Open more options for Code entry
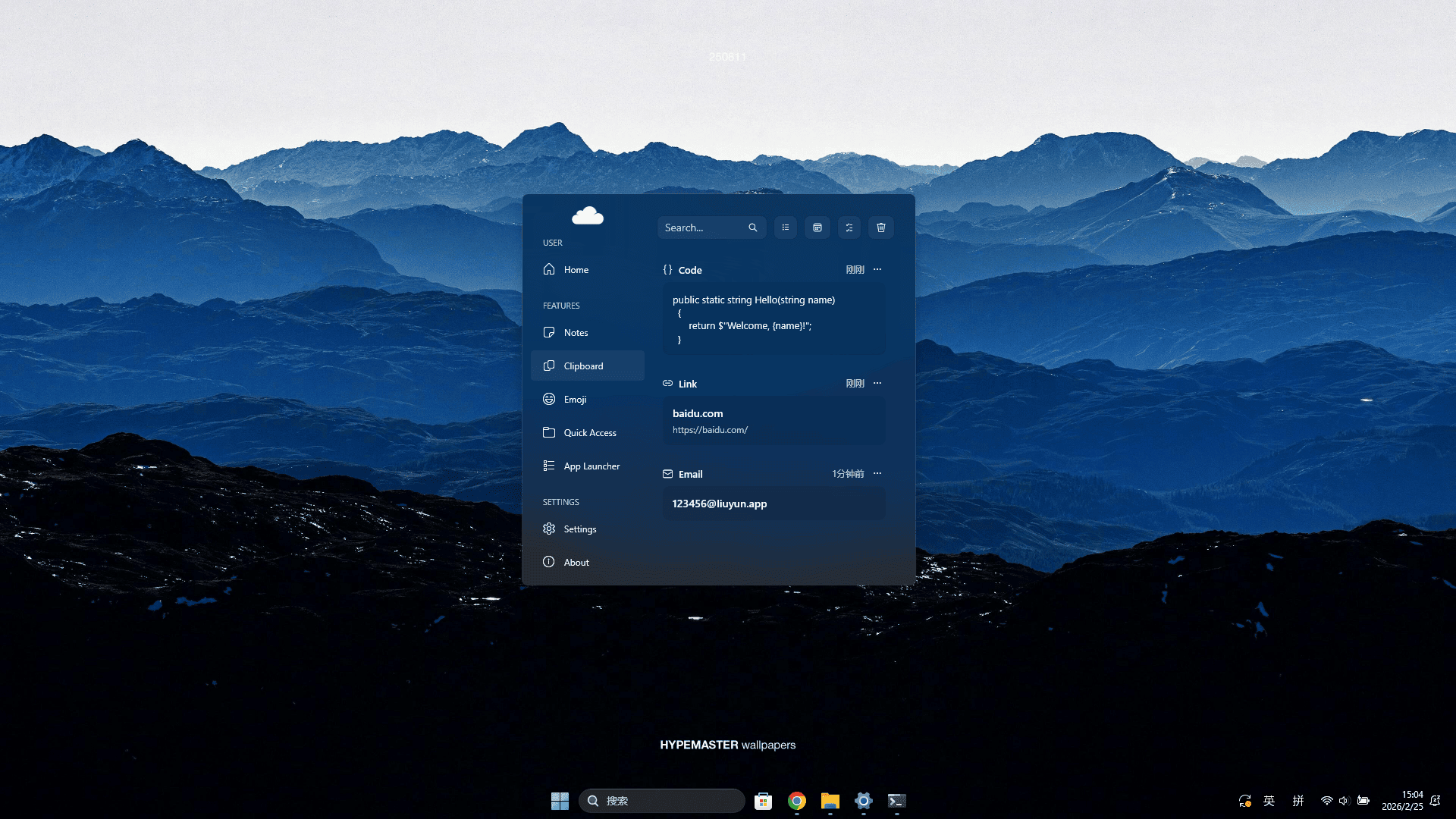 pyautogui.click(x=877, y=269)
